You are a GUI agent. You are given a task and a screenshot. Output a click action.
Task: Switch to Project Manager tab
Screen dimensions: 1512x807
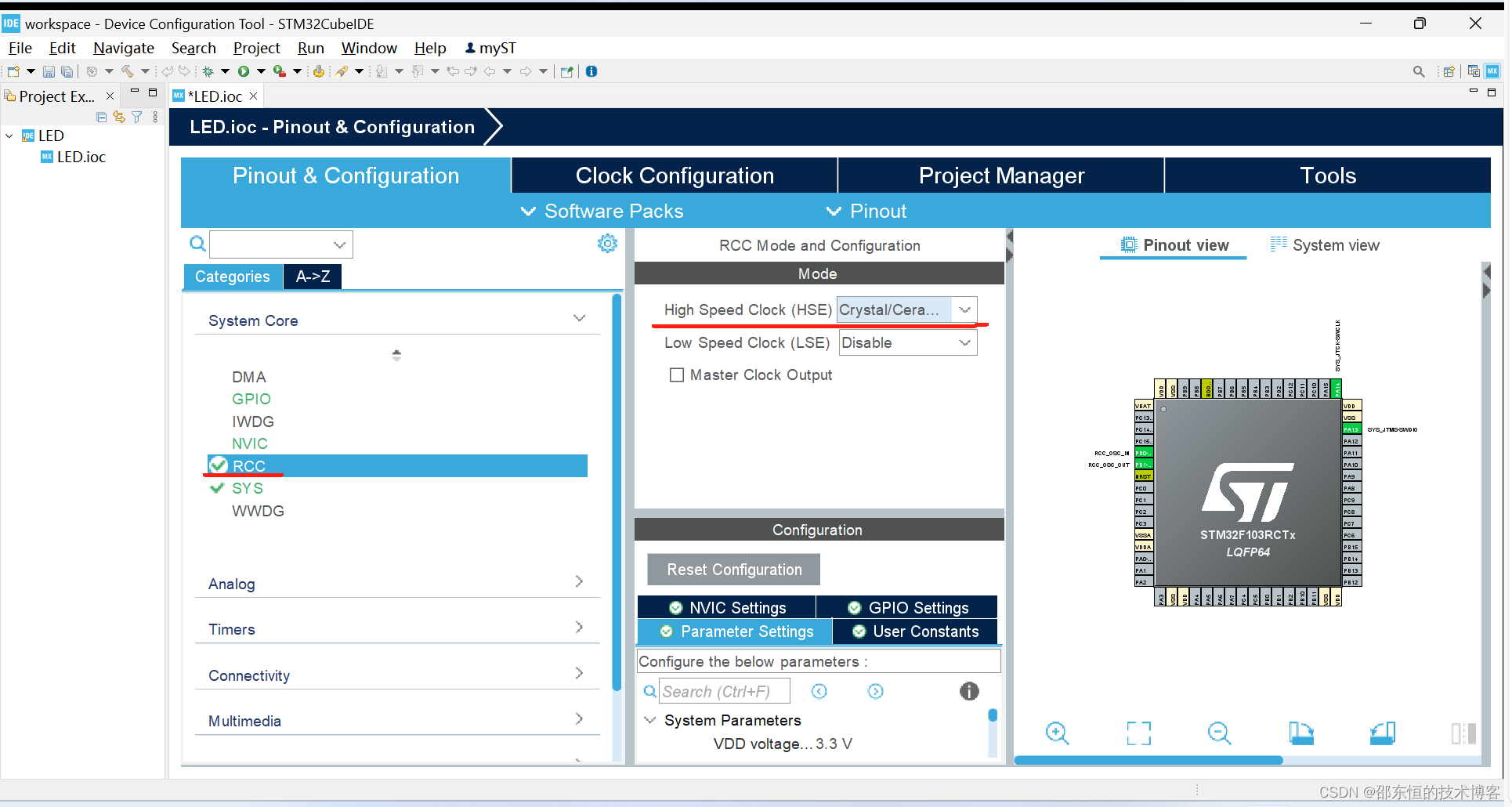(1001, 176)
